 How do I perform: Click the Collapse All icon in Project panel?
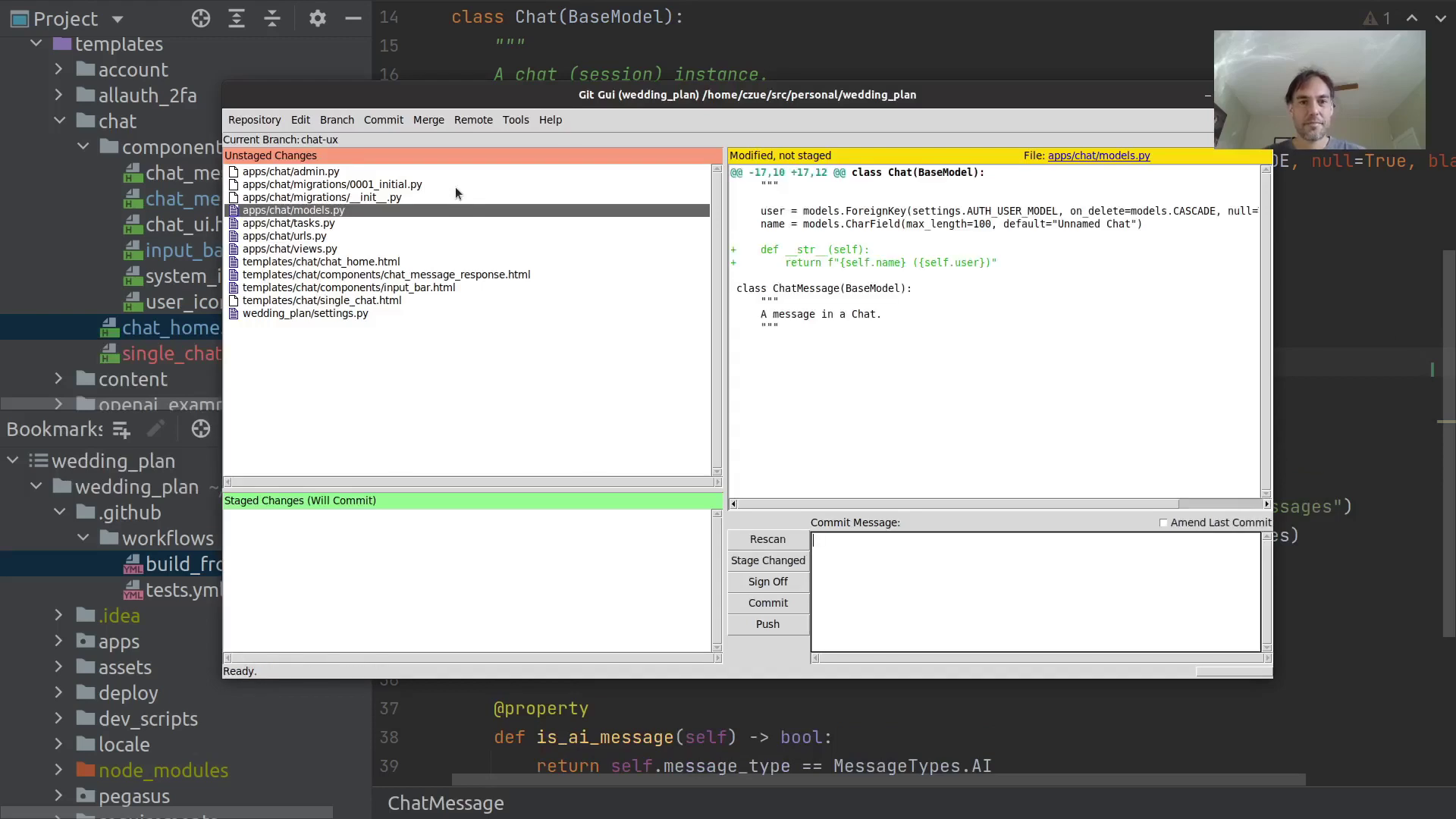coord(272,18)
